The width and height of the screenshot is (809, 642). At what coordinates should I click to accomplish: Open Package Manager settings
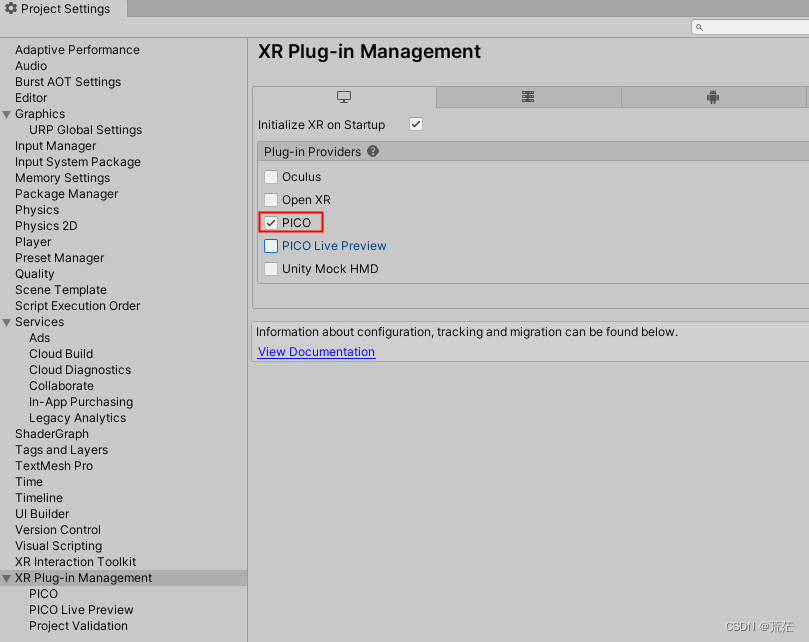pyautogui.click(x=67, y=194)
